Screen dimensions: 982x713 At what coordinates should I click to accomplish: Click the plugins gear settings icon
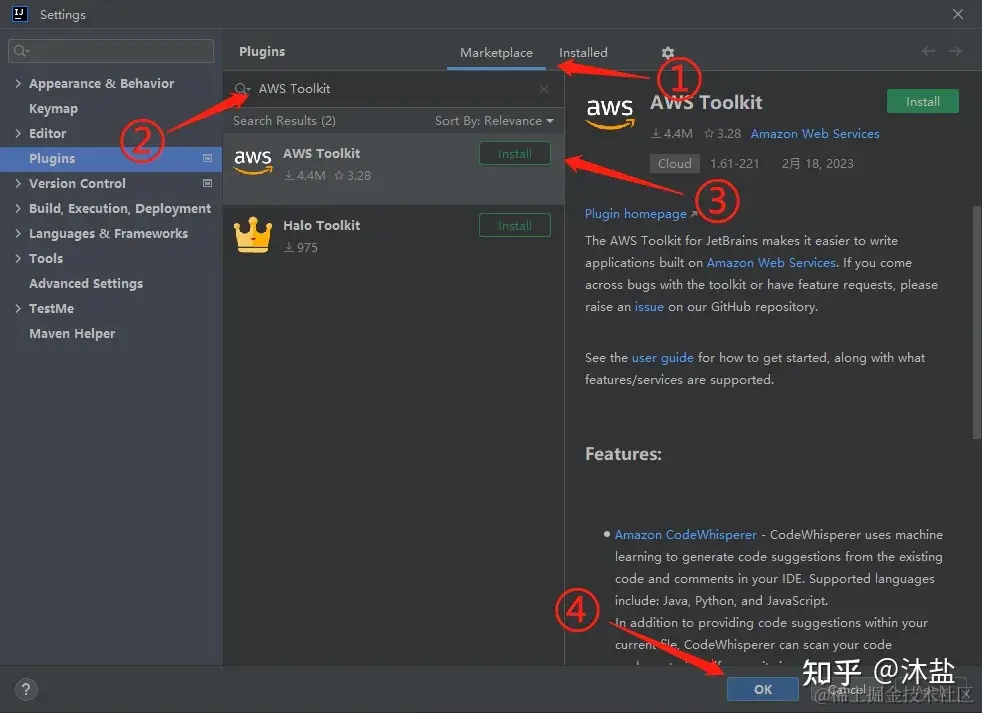click(668, 53)
